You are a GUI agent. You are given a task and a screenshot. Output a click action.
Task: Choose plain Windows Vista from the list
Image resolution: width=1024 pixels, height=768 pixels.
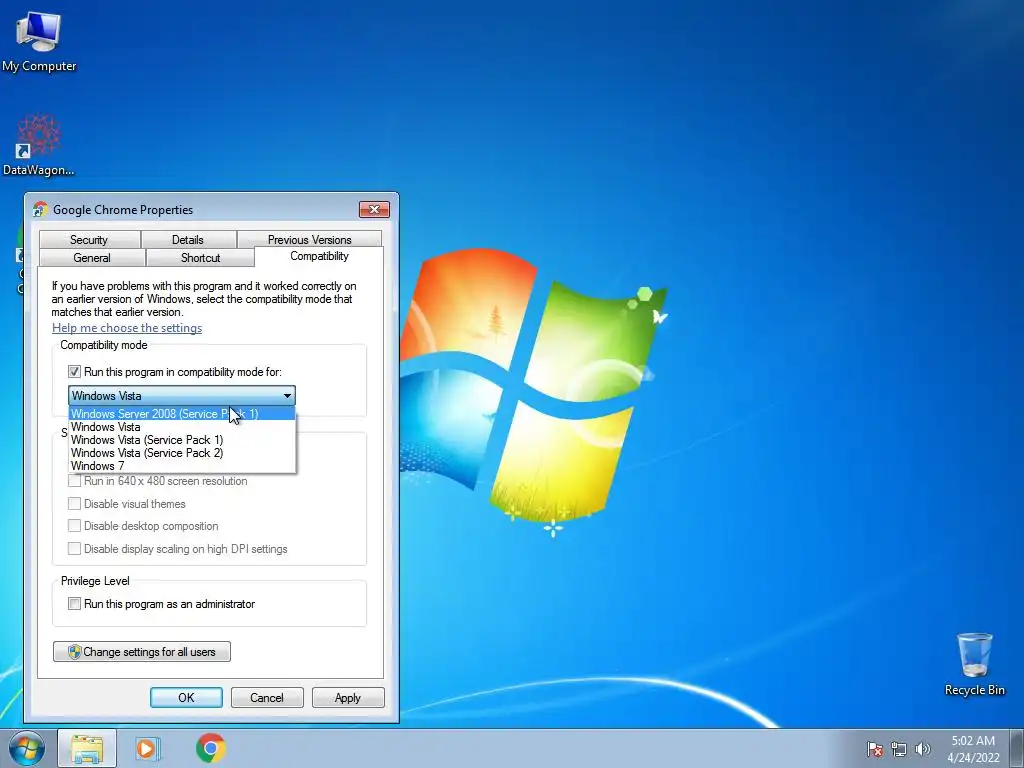click(x=182, y=426)
